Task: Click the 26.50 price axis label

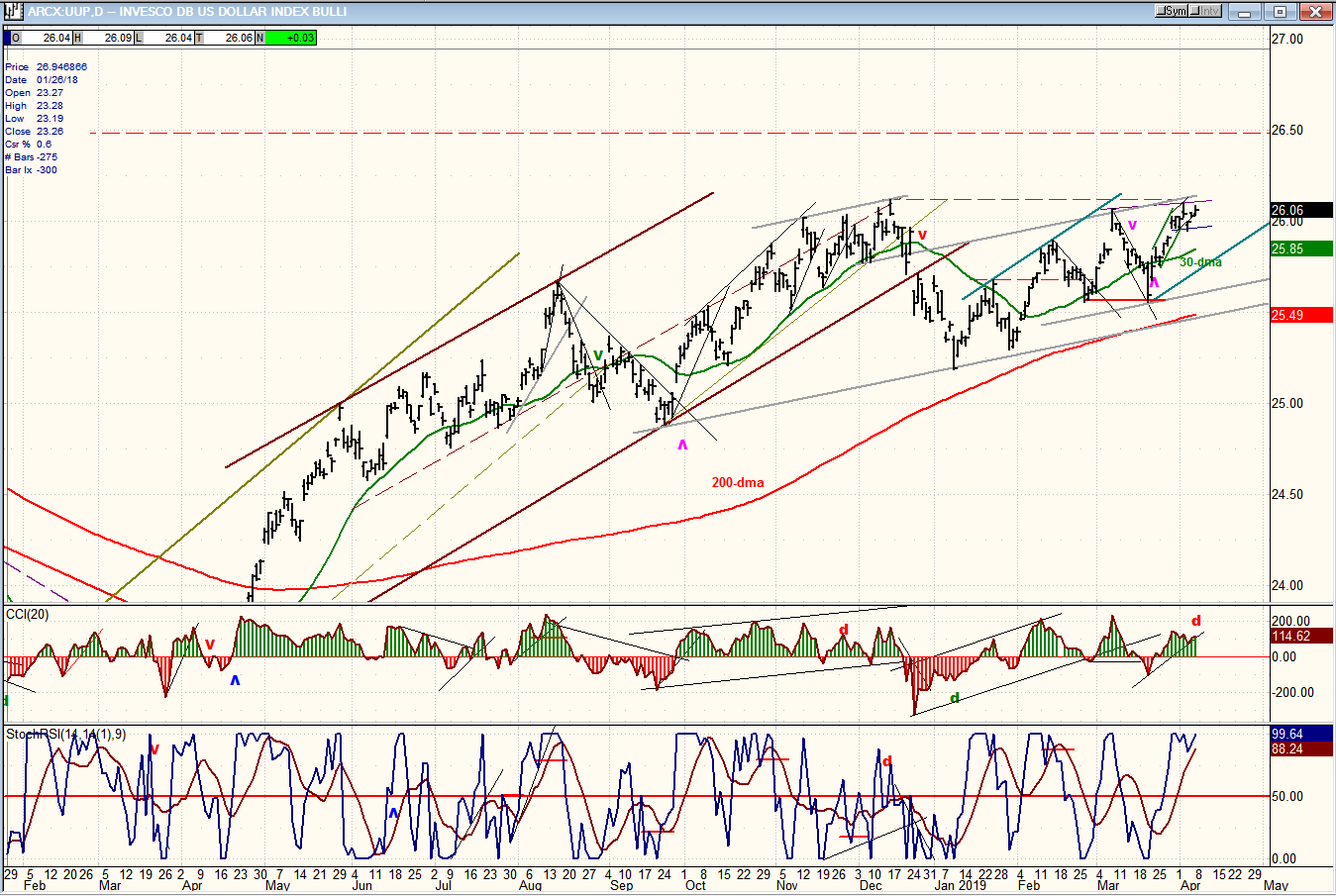Action: pos(1287,131)
